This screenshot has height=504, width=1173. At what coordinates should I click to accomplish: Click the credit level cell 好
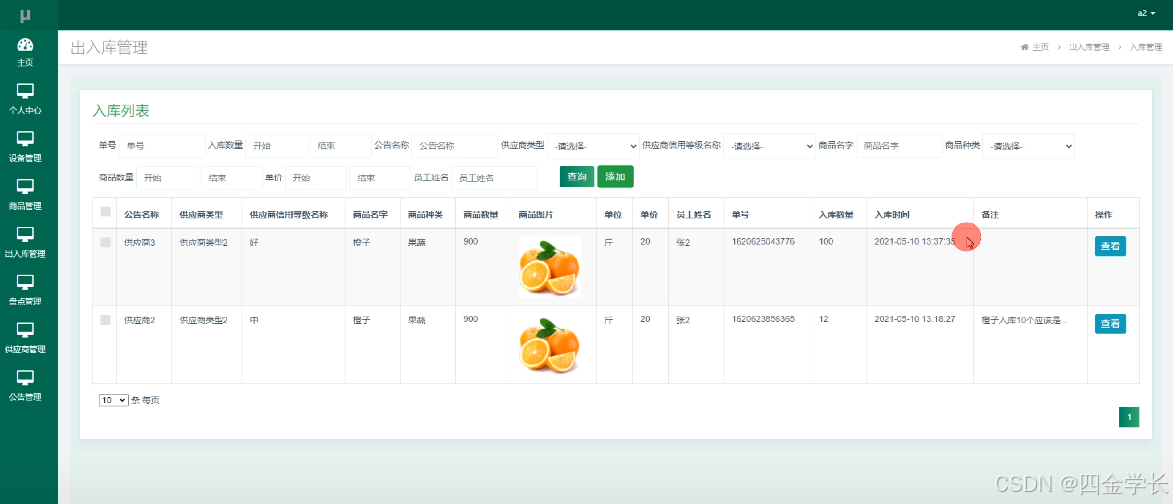tap(254, 243)
